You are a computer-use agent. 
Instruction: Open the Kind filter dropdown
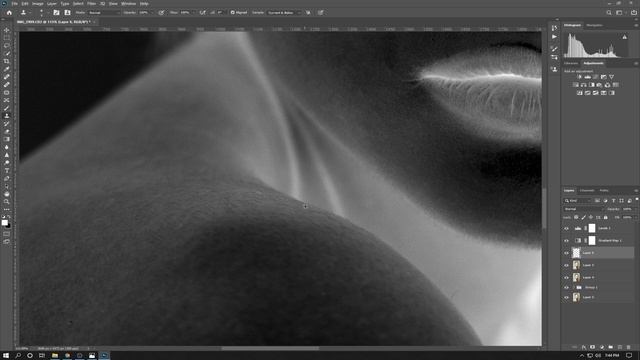click(x=578, y=200)
